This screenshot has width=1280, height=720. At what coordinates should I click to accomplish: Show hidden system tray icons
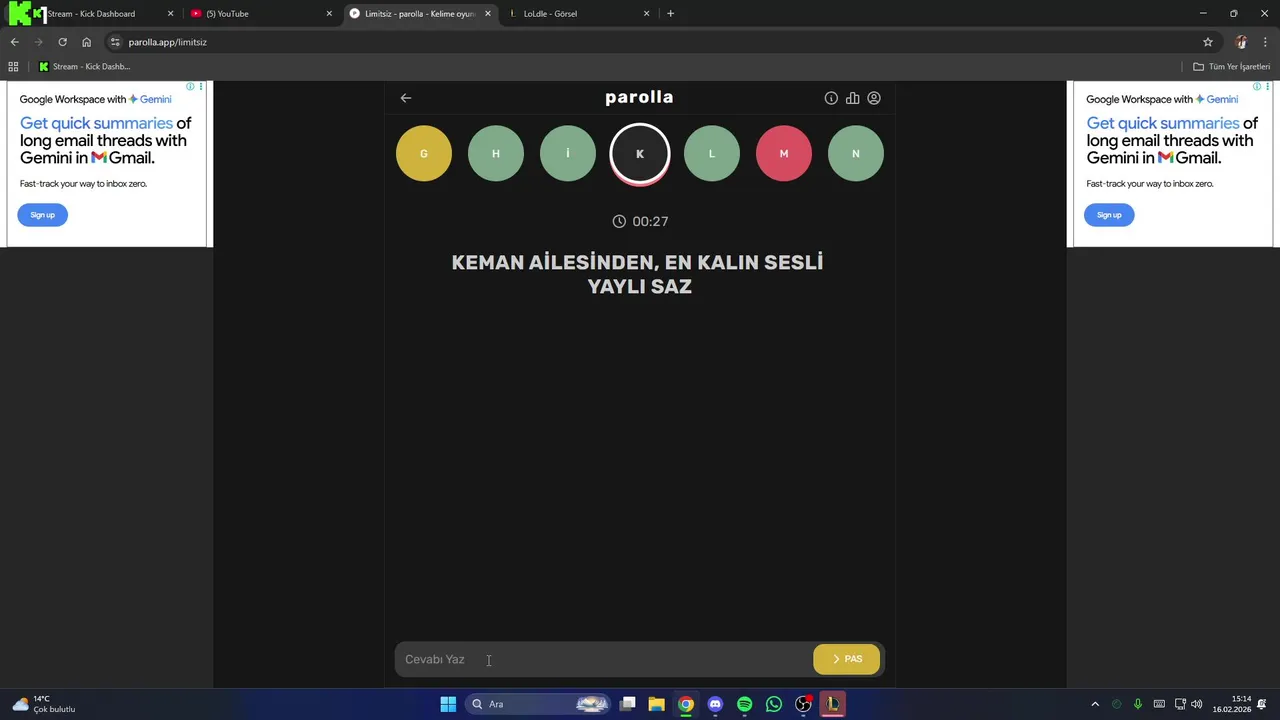(x=1095, y=704)
